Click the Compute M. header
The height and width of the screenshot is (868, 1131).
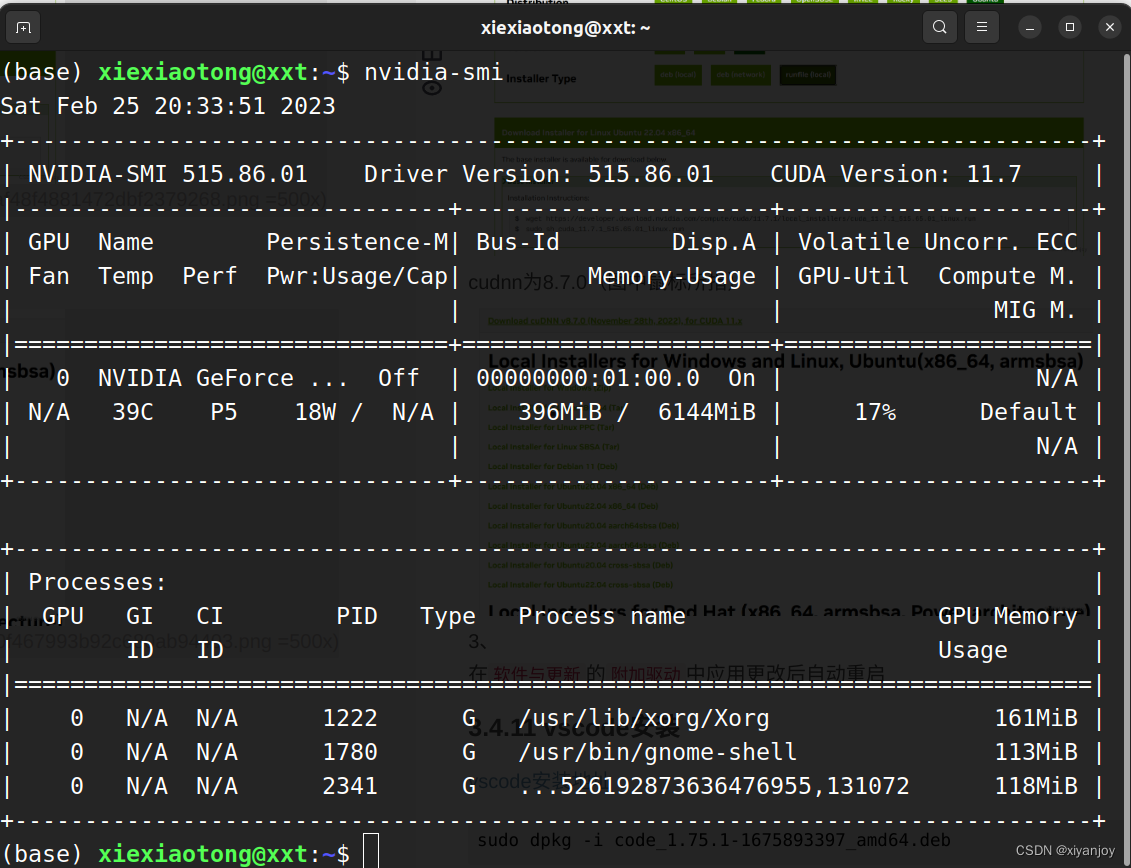(1008, 276)
